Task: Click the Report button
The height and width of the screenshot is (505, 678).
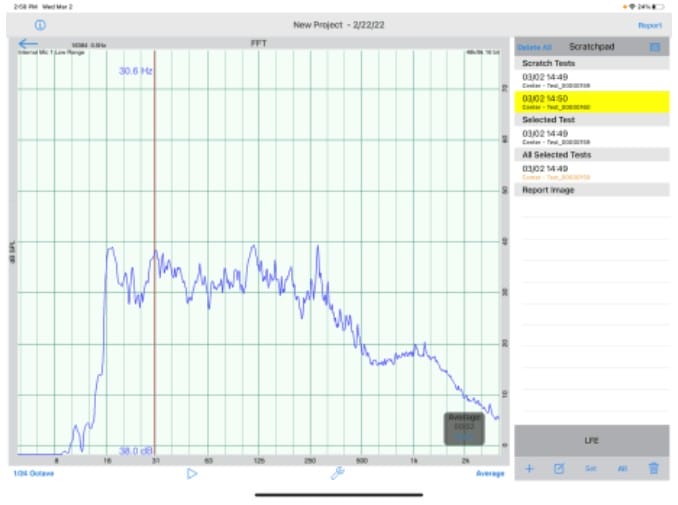Action: tap(649, 24)
